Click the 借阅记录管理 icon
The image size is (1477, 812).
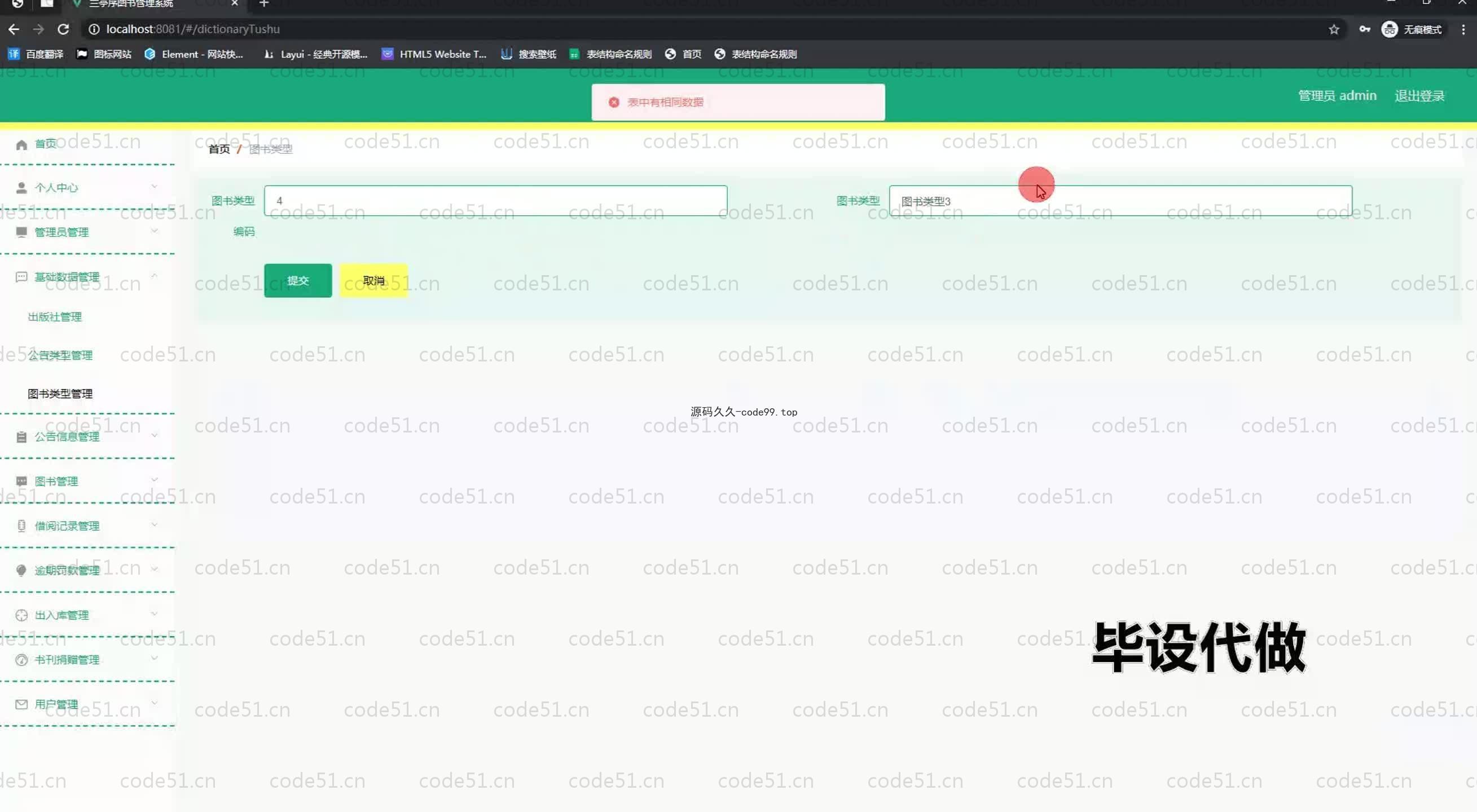pos(21,526)
